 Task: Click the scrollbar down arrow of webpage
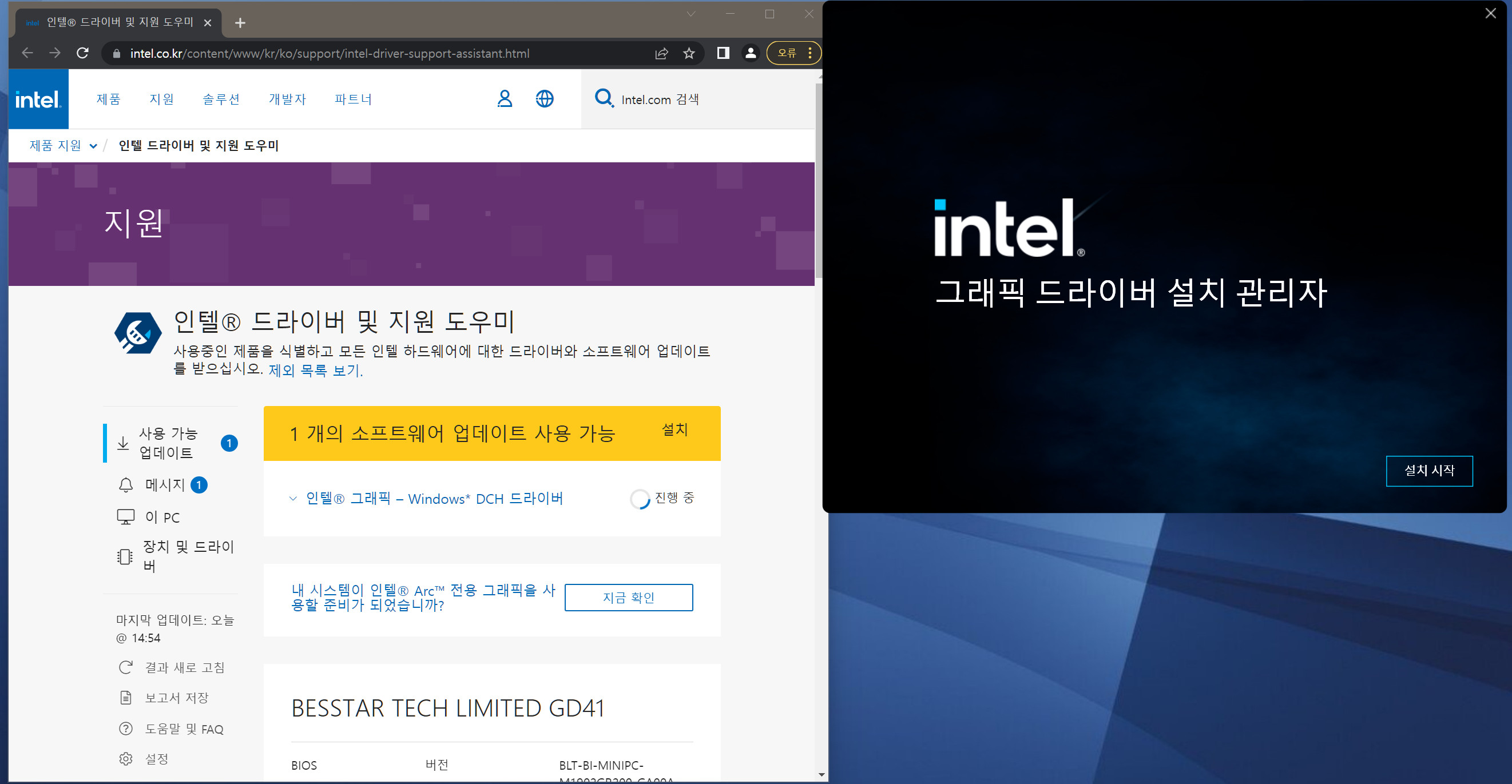click(x=821, y=775)
